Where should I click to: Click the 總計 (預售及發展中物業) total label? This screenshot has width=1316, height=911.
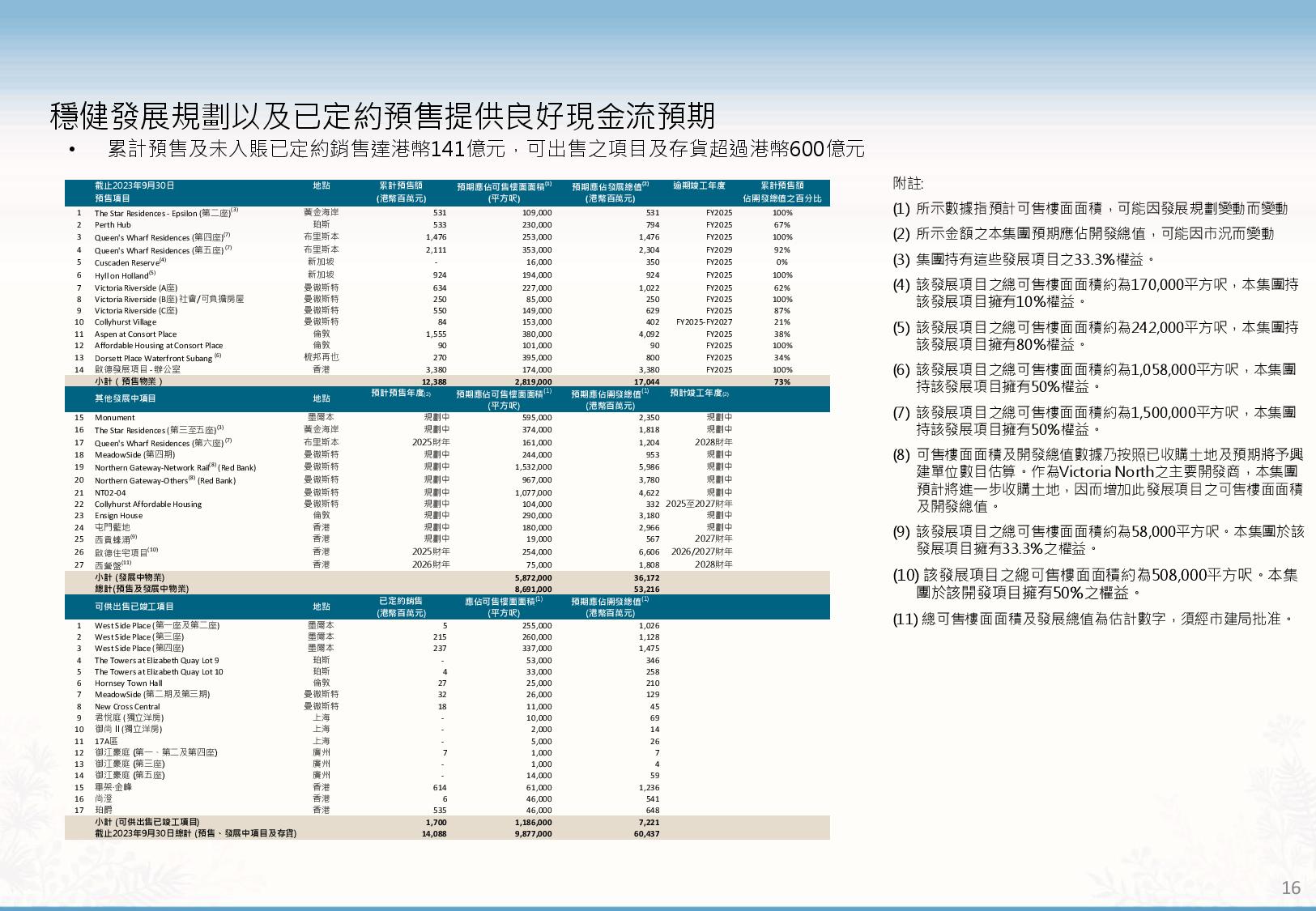[x=141, y=589]
